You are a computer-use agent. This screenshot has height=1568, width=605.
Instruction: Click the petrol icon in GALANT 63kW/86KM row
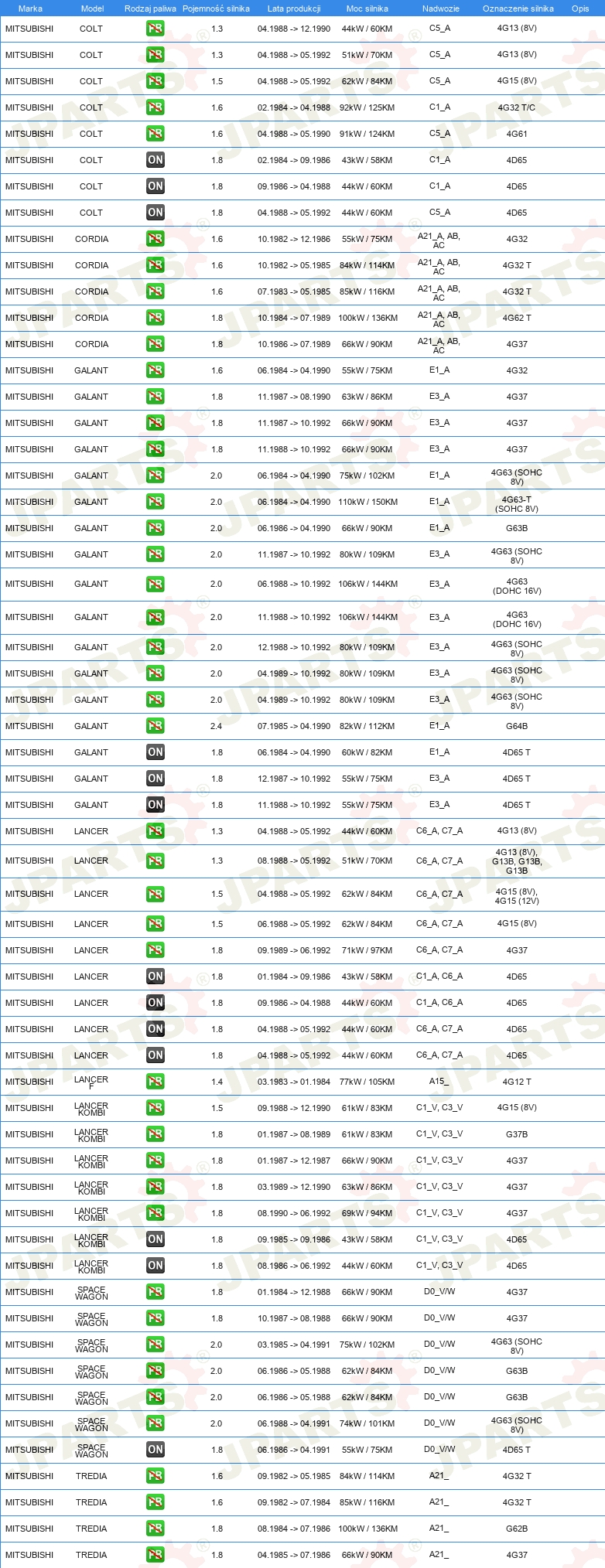click(156, 397)
